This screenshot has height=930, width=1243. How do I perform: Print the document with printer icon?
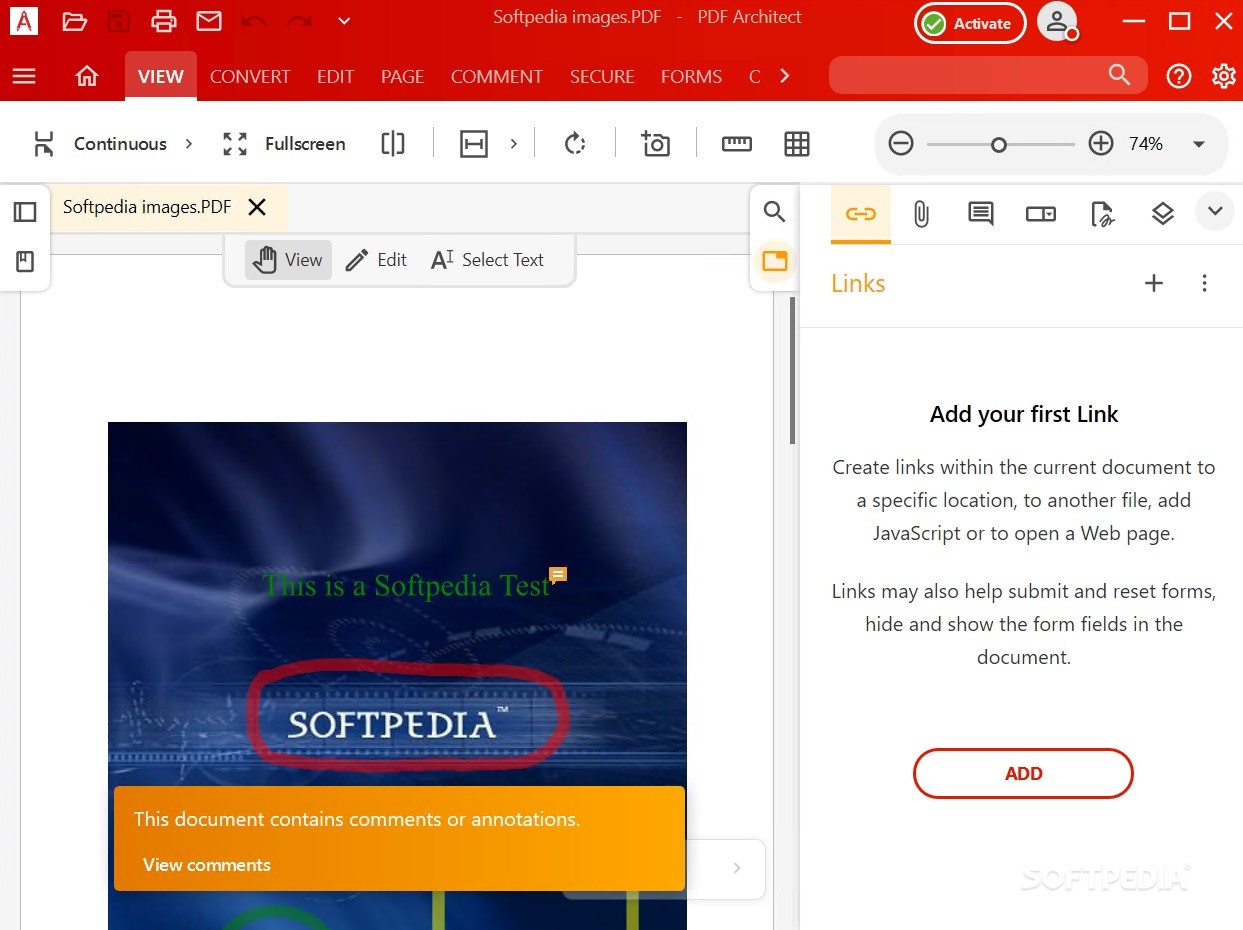point(164,21)
